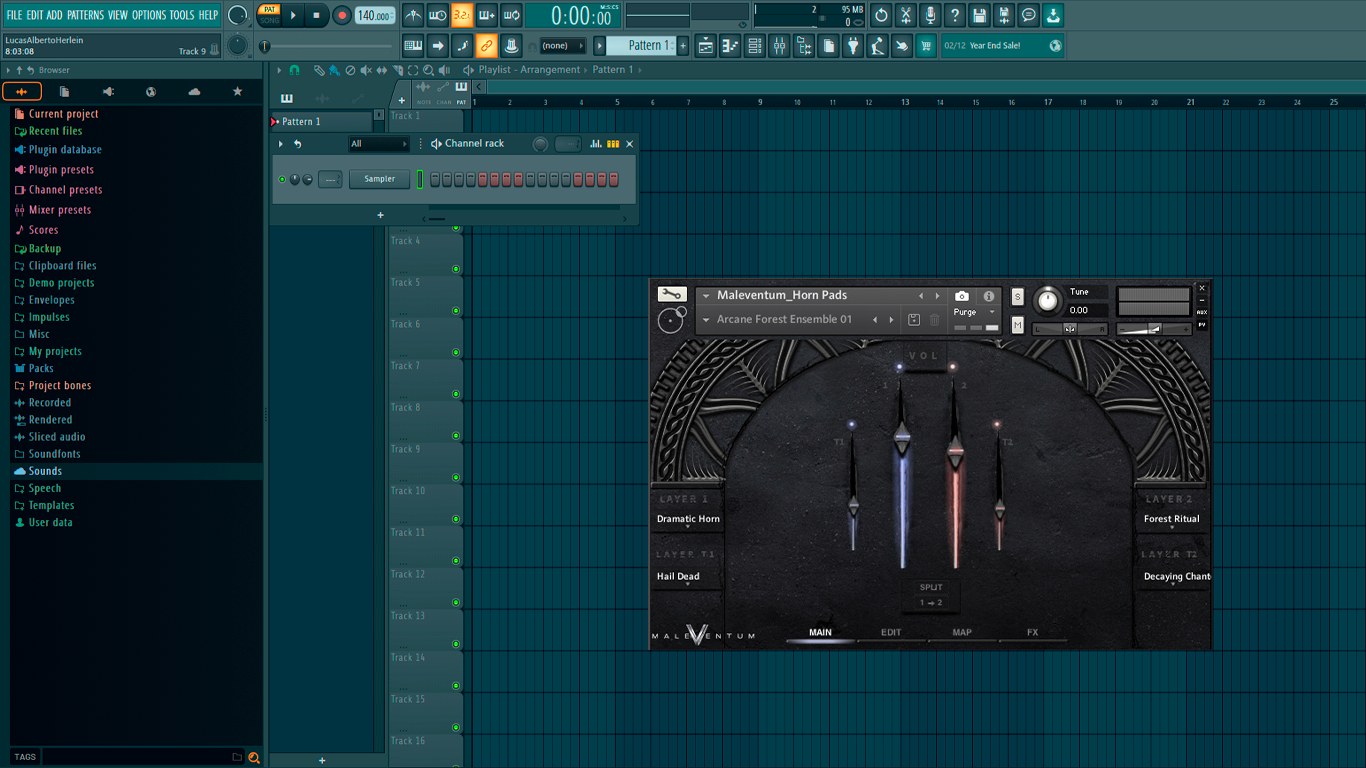The height and width of the screenshot is (768, 1366).
Task: Click the help question mark icon
Action: tap(955, 15)
